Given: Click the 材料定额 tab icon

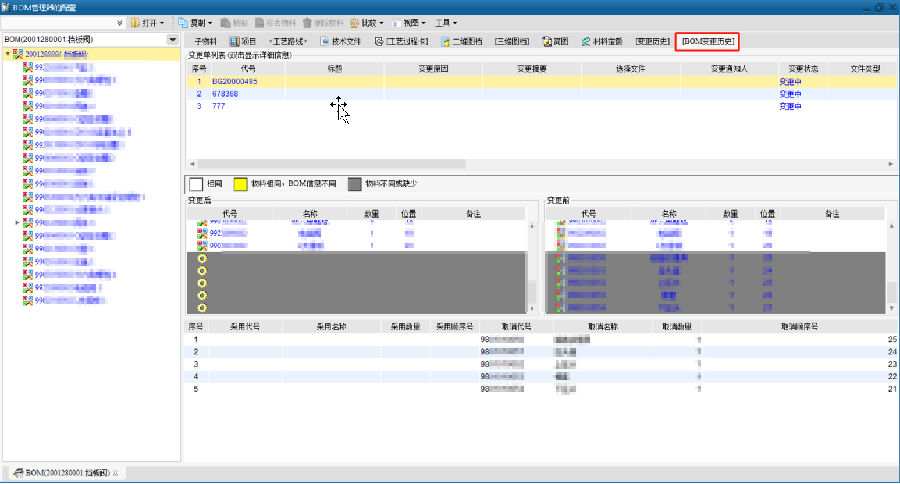Looking at the screenshot, I should tap(586, 42).
